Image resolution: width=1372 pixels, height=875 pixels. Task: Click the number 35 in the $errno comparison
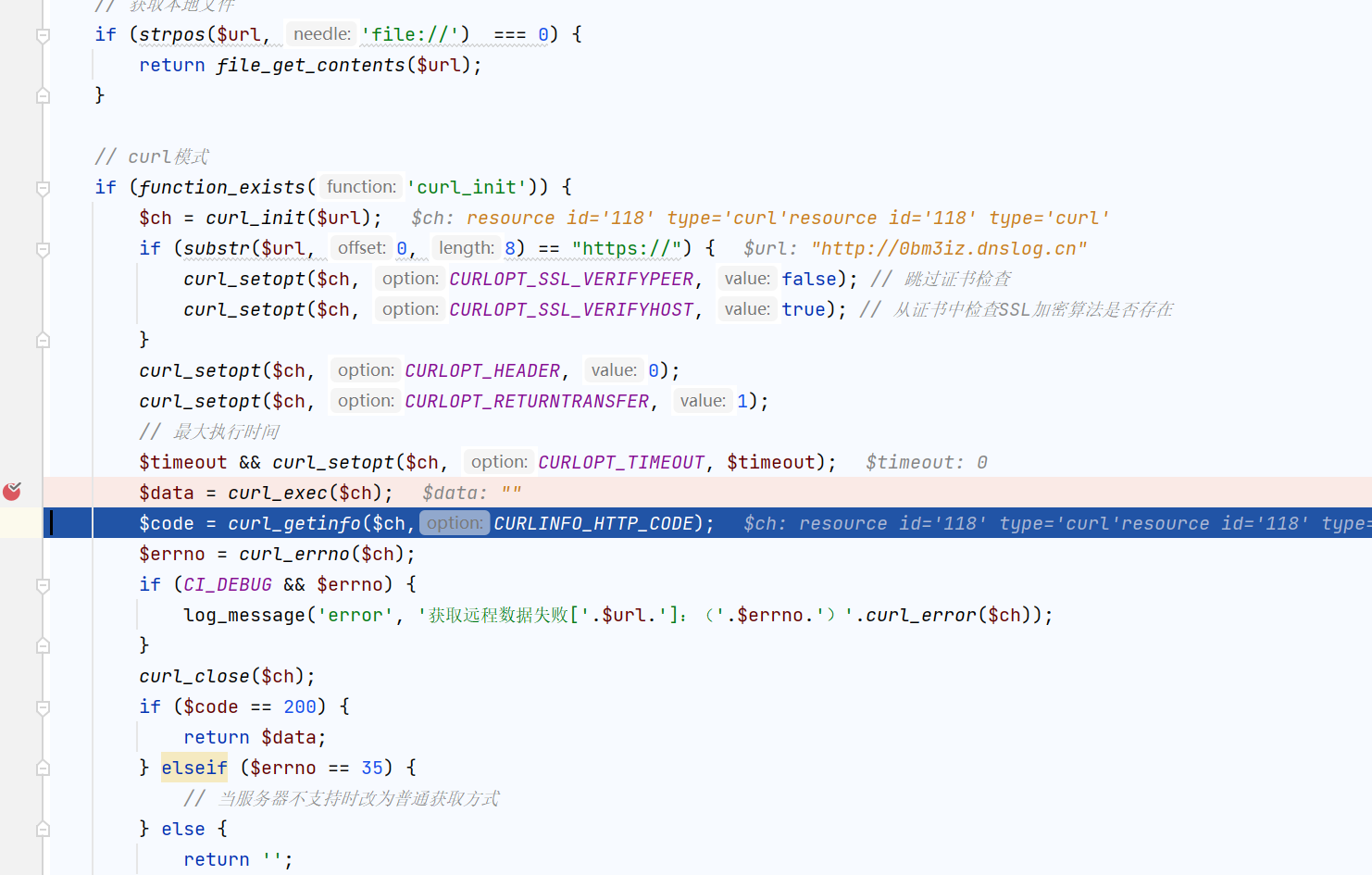[372, 768]
